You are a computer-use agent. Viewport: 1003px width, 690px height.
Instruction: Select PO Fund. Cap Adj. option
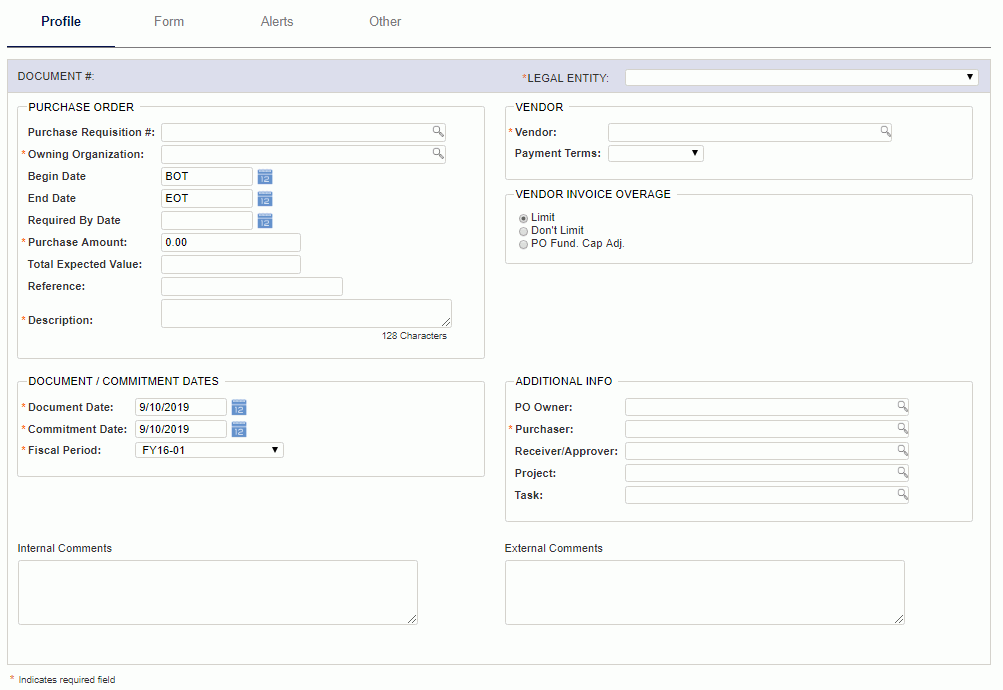pos(523,244)
